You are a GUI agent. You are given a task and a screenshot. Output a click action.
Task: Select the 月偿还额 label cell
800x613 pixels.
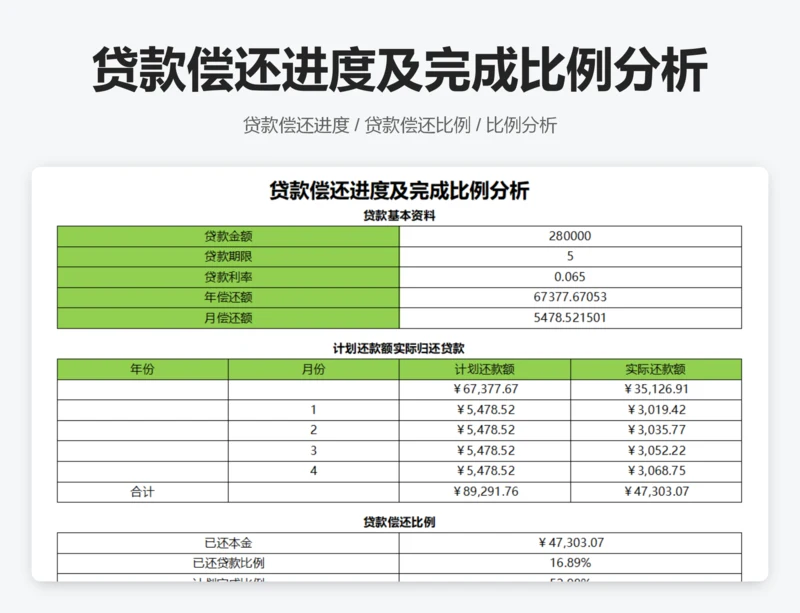228,318
